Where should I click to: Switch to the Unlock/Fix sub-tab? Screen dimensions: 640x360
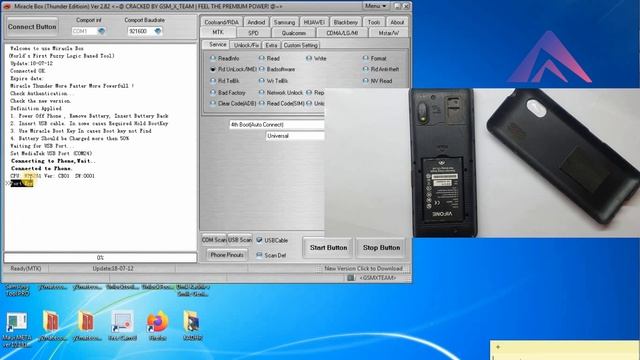click(246, 45)
